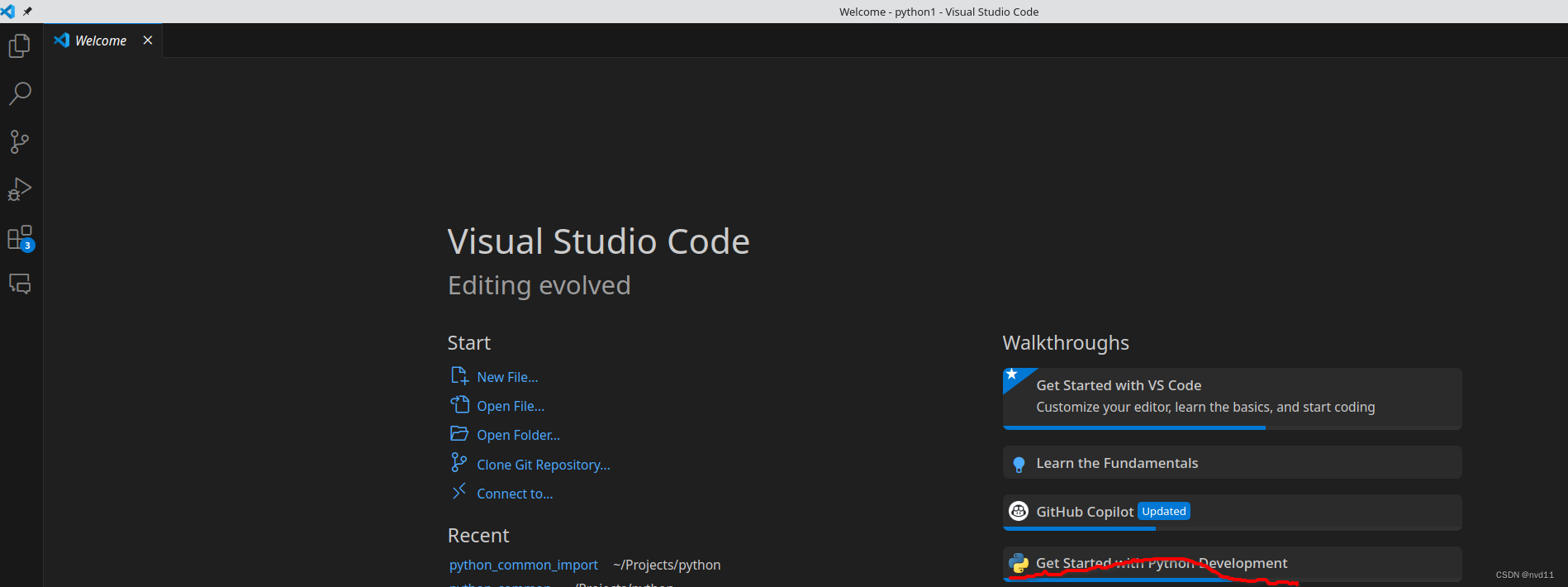Click progress bar under Get Started with VS Code
Viewport: 1568px width, 587px height.
(1232, 427)
